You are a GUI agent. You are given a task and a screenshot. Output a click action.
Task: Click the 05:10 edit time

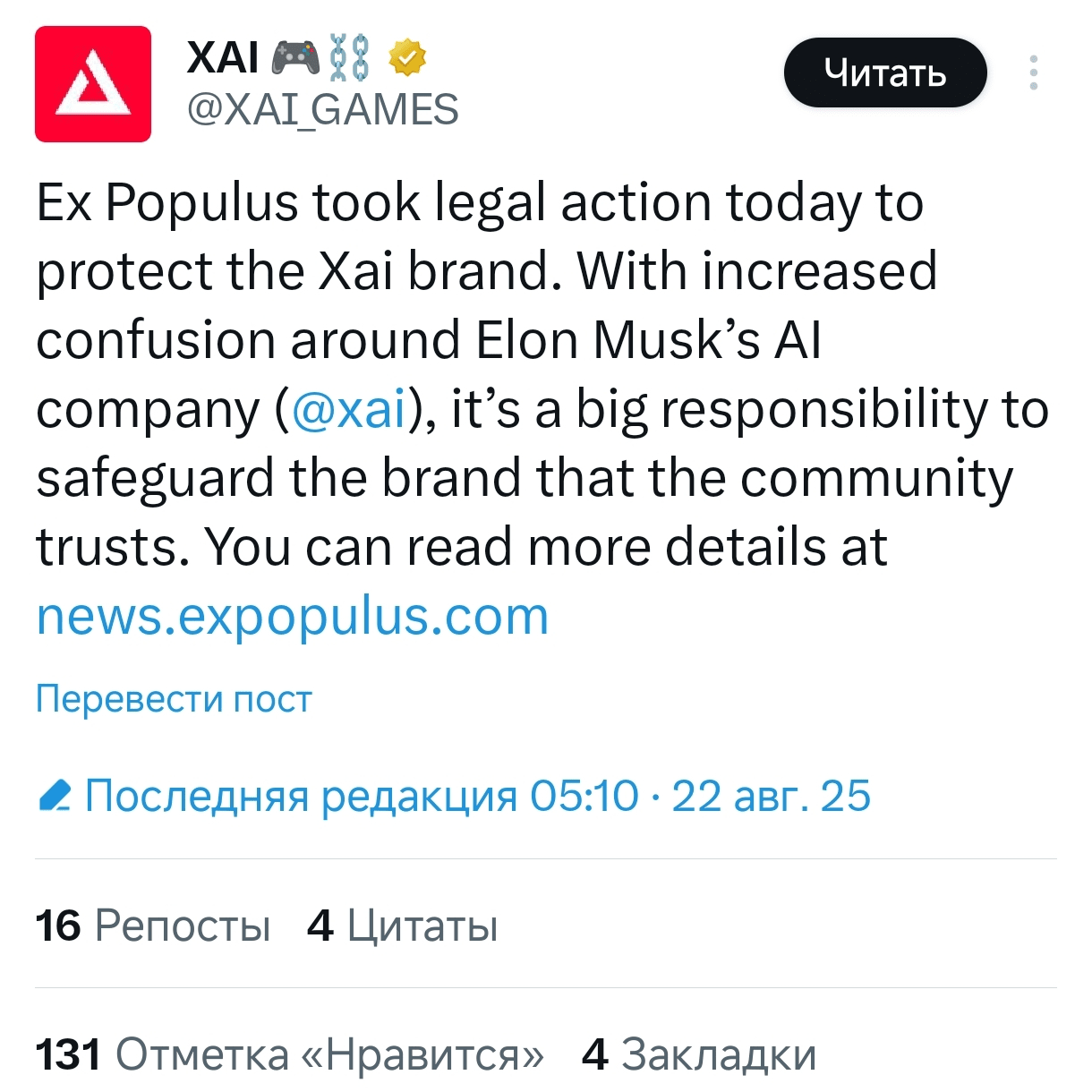[584, 796]
